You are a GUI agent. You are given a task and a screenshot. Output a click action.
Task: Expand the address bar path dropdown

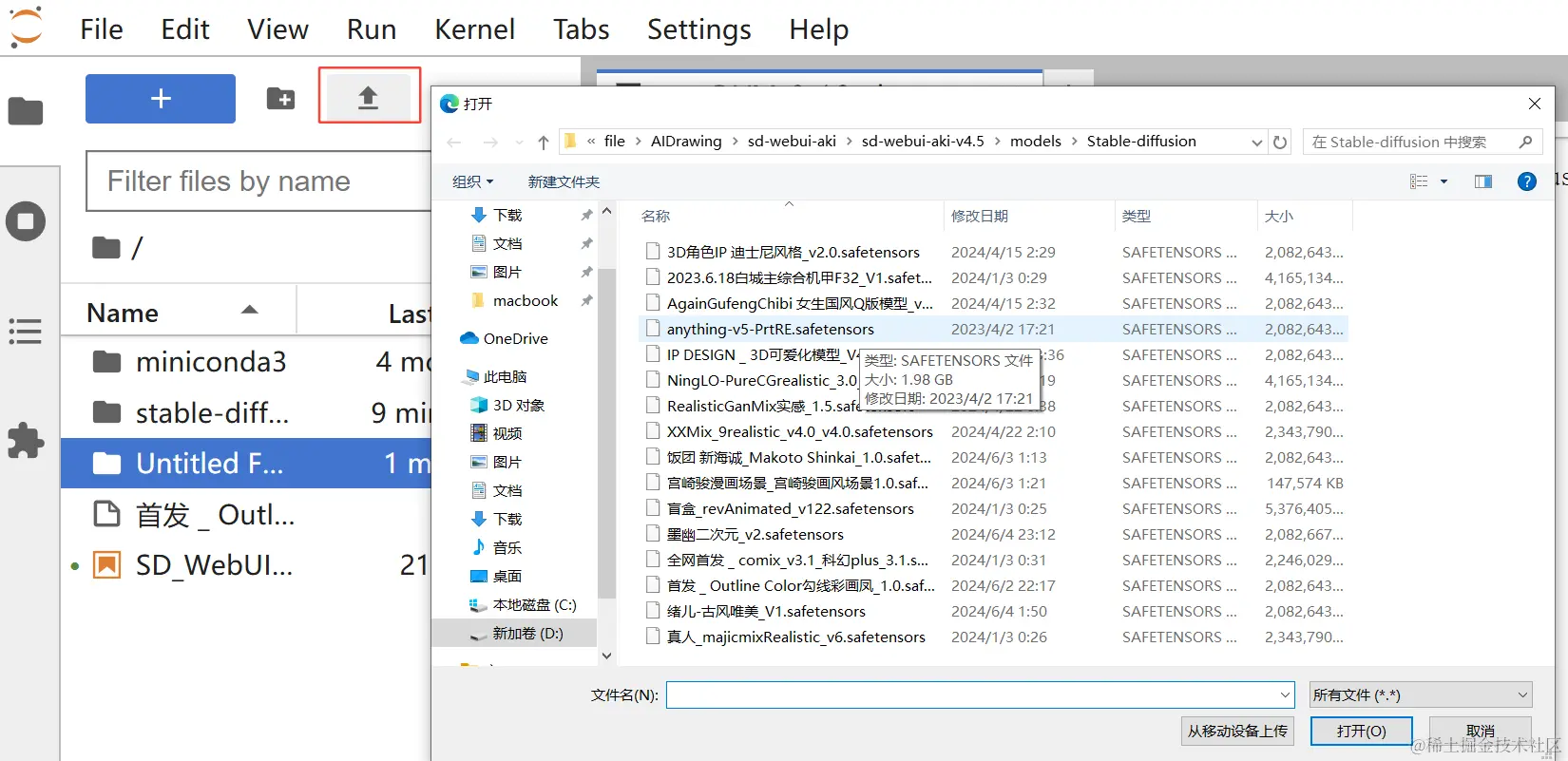point(1256,143)
